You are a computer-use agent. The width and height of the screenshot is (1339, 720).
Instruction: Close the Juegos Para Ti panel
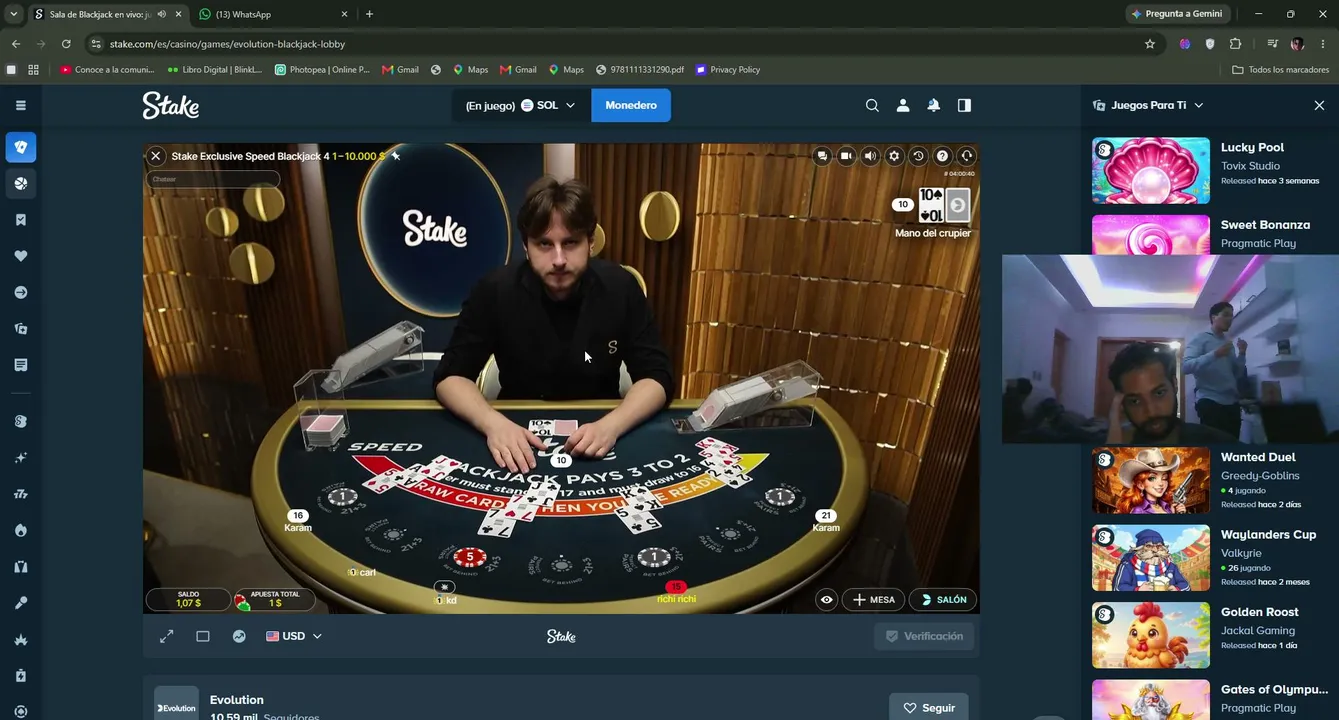click(1319, 105)
